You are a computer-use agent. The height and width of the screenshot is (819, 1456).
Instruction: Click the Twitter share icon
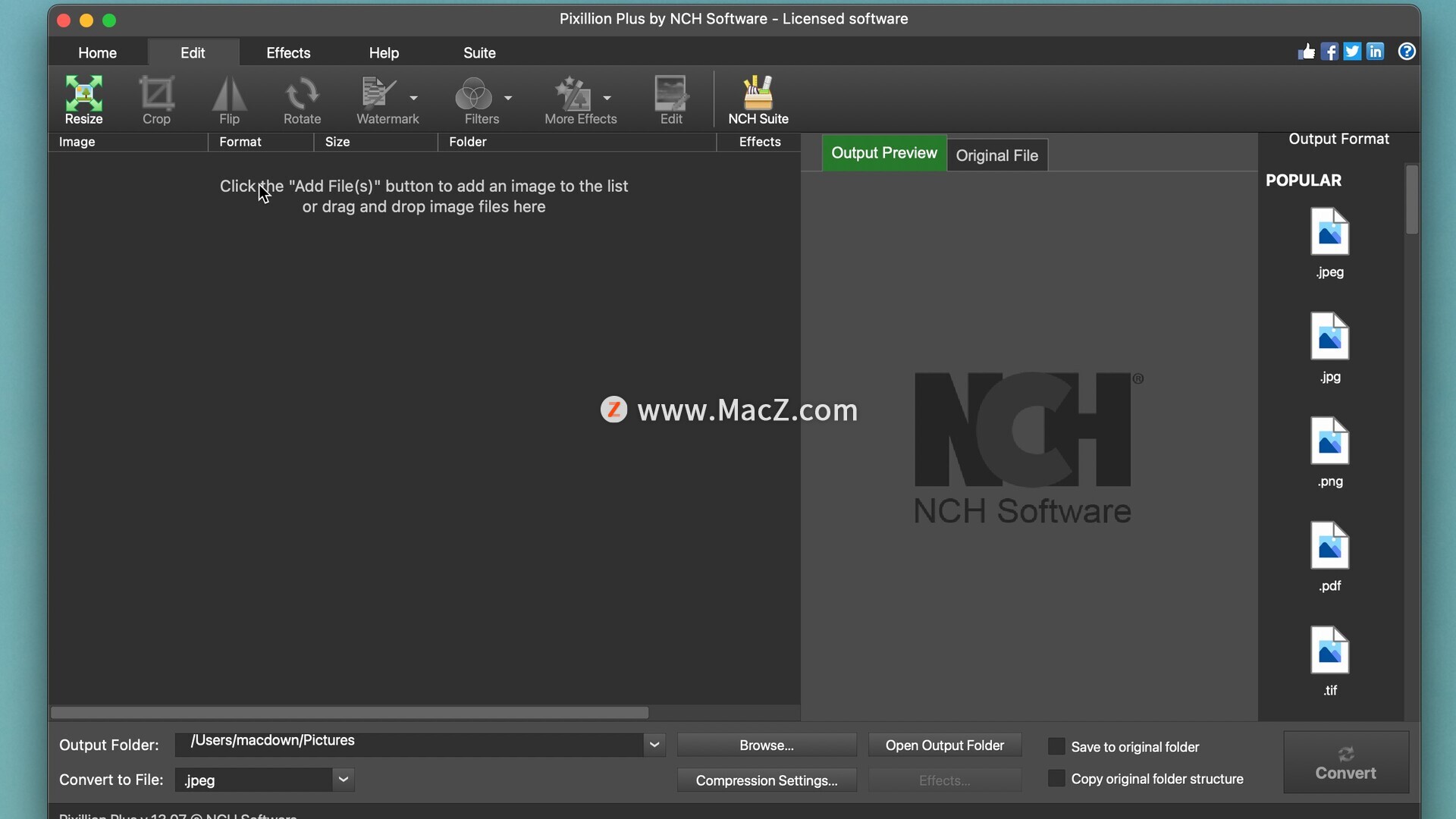[1352, 52]
